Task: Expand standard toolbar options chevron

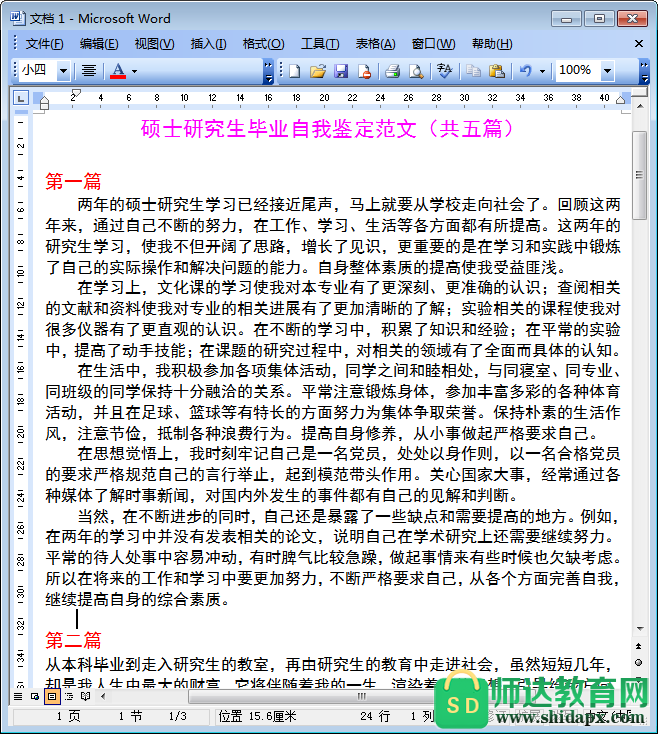Action: 644,71
